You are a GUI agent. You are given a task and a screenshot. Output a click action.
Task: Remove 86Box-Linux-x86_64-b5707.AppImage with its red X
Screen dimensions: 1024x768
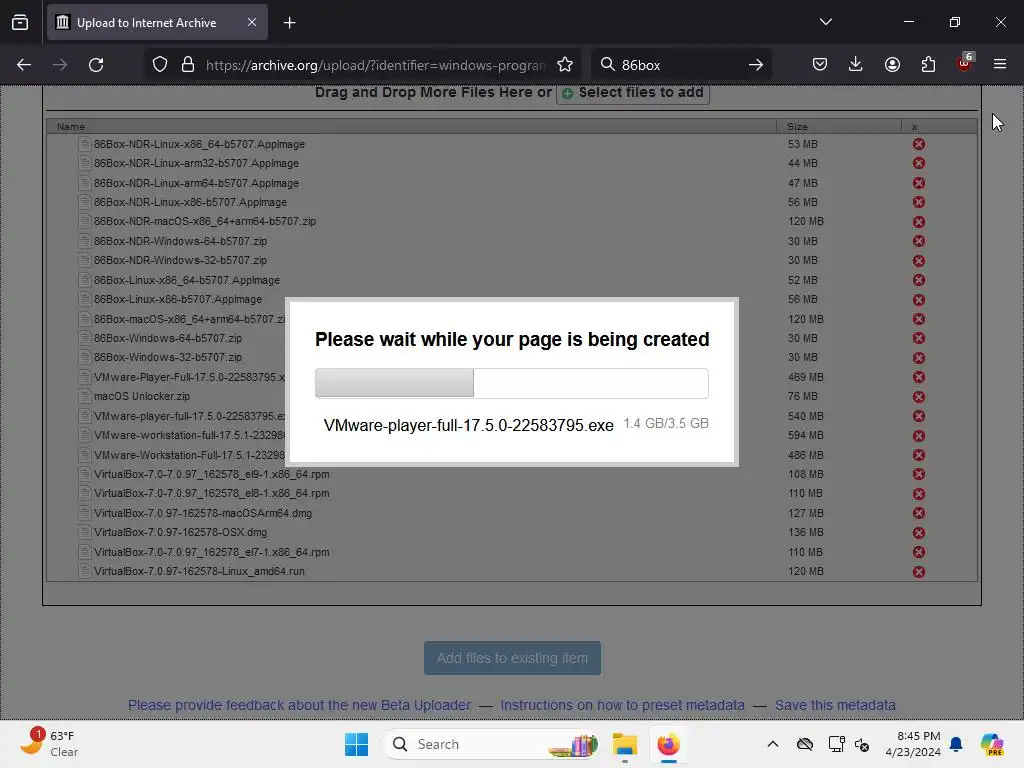pos(918,280)
